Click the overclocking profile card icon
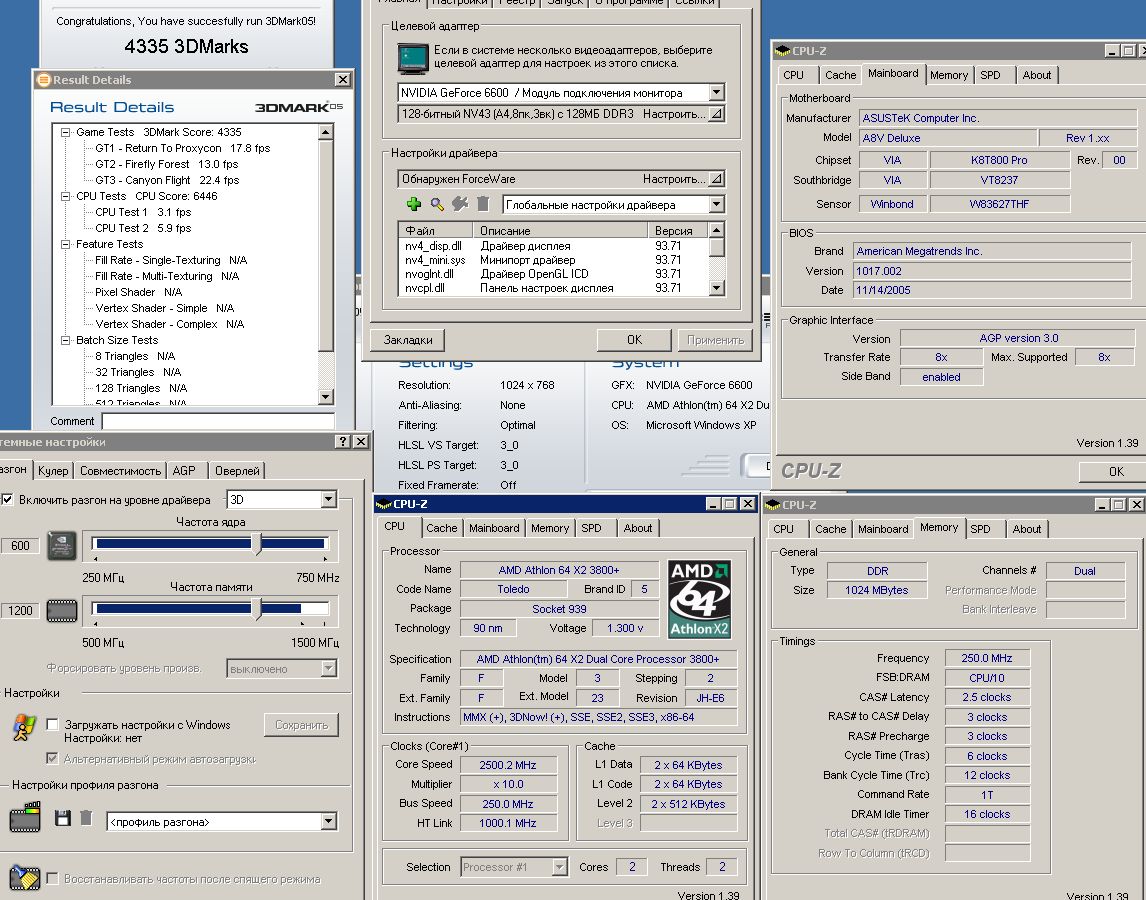1146x900 pixels. [25, 817]
